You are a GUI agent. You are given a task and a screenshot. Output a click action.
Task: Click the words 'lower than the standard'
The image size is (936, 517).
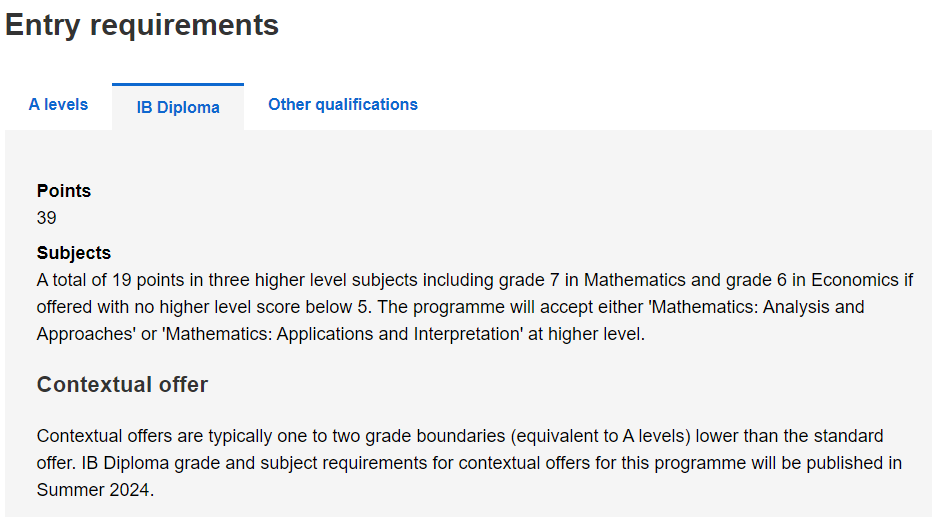(x=789, y=436)
